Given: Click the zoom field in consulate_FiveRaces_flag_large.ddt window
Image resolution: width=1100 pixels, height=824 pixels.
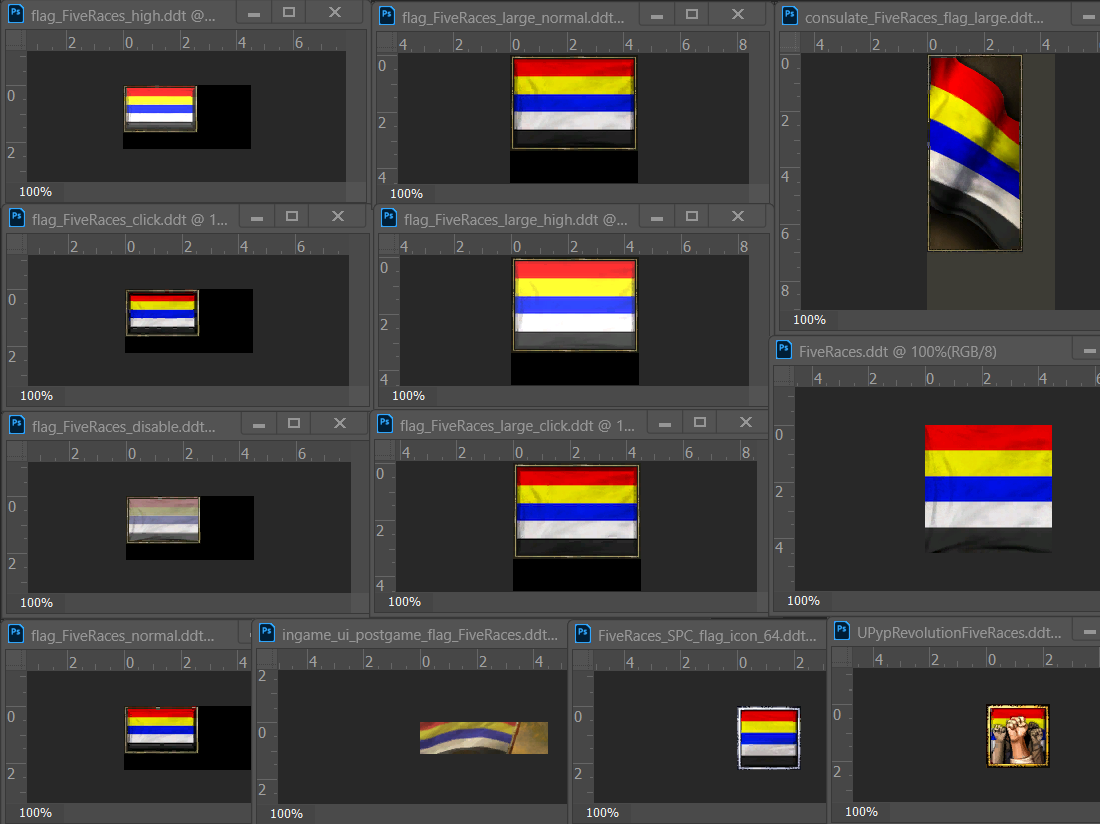Looking at the screenshot, I should click(x=809, y=320).
